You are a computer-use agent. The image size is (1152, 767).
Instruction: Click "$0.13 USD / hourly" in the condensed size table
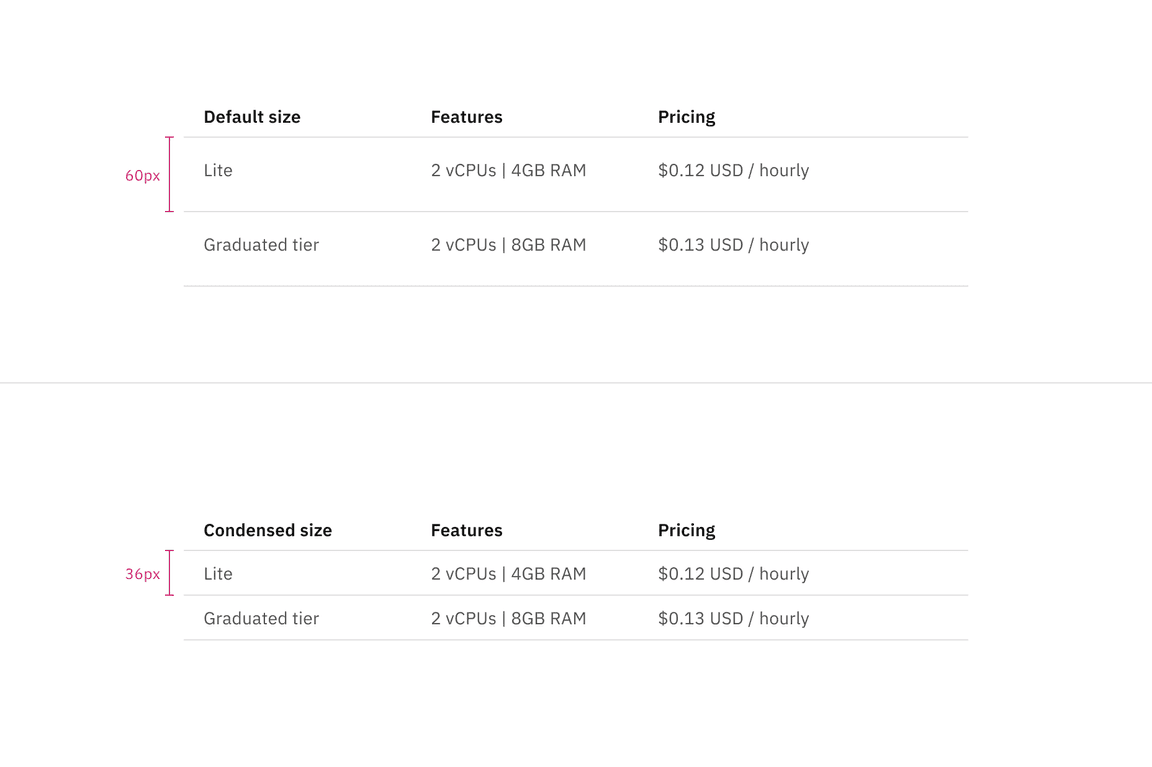tap(733, 619)
